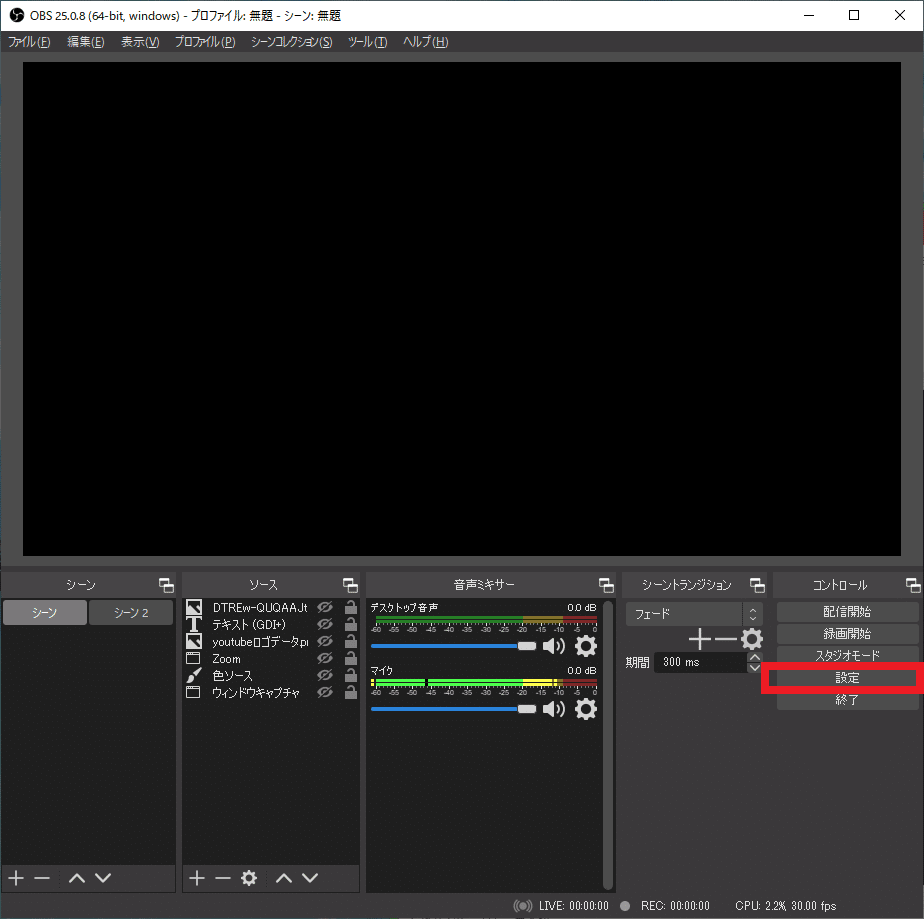Image resolution: width=924 pixels, height=919 pixels.
Task: Select the テキスト (GDI+) source row
Action: coord(270,624)
